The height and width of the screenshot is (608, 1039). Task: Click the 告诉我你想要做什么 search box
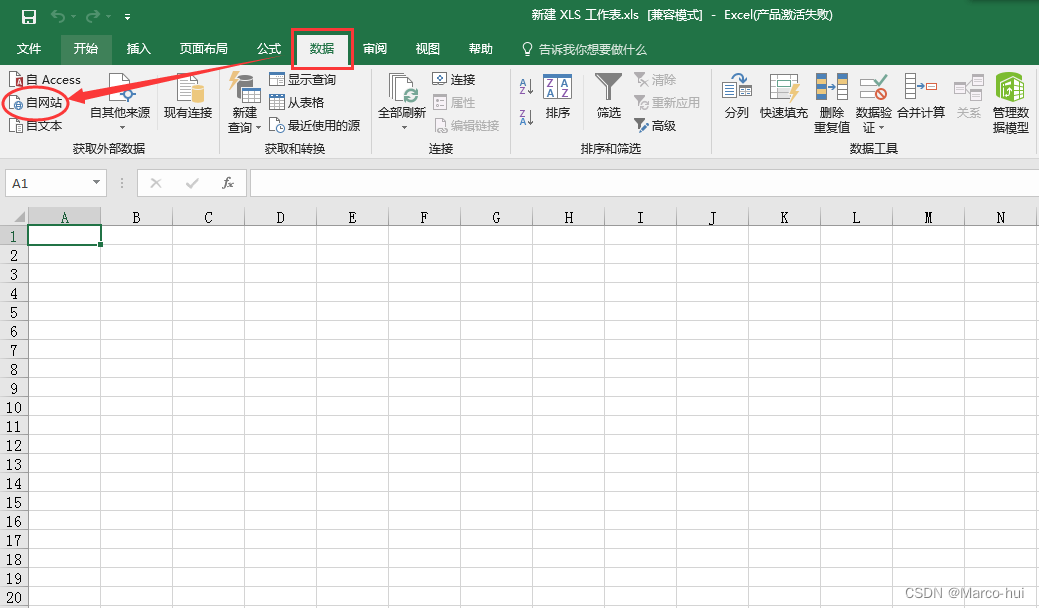[x=584, y=49]
